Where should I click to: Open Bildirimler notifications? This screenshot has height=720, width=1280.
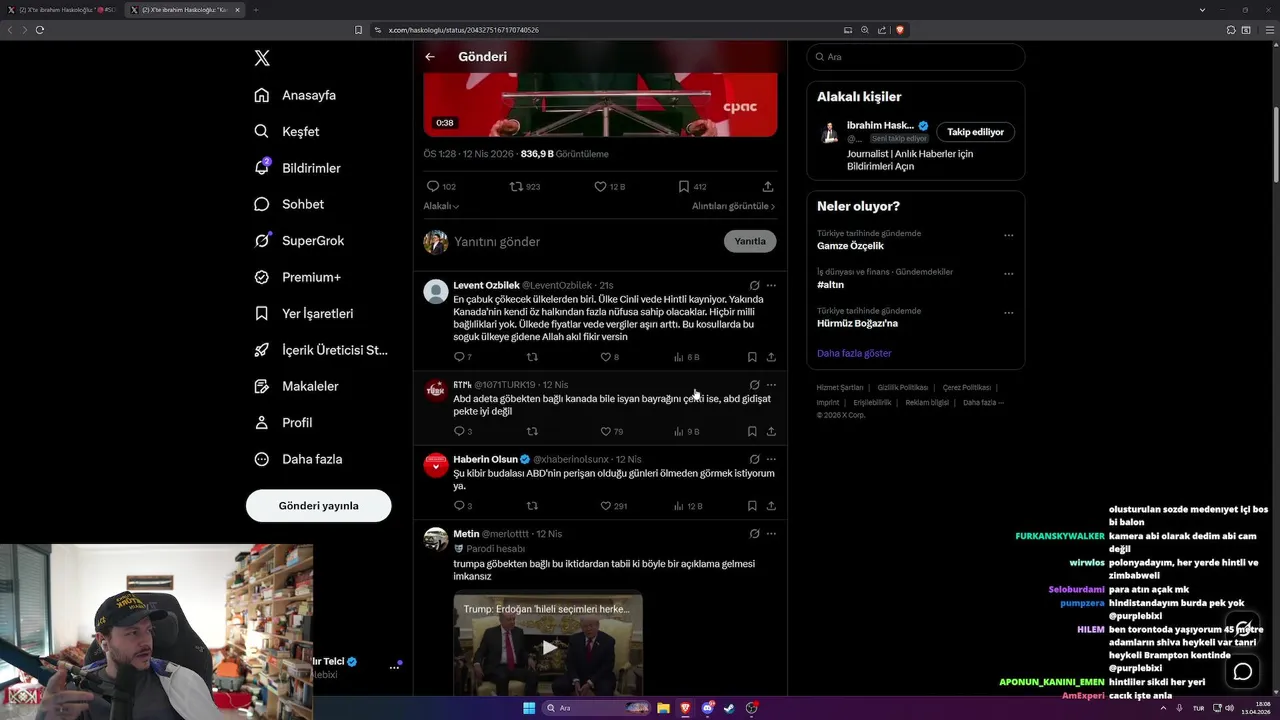[297, 168]
